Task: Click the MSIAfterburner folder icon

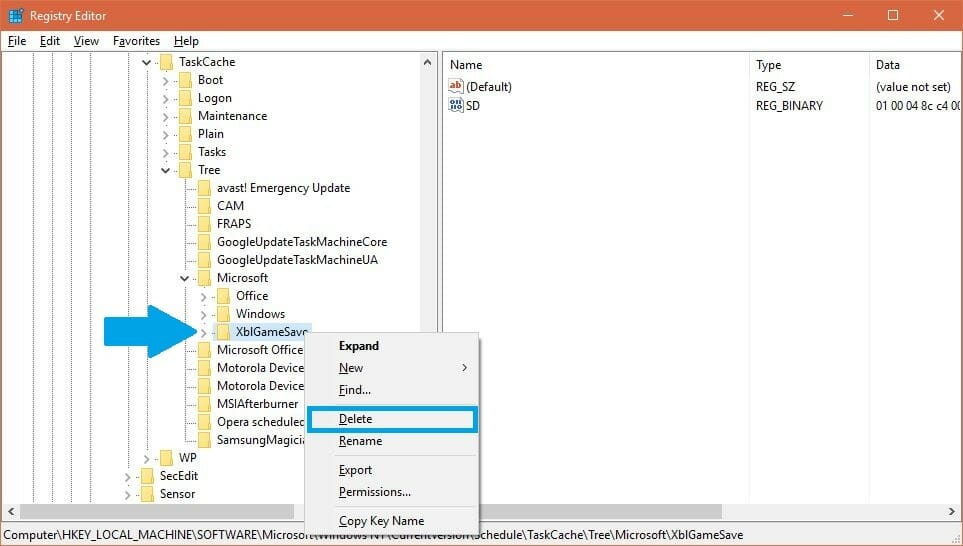Action: (205, 404)
